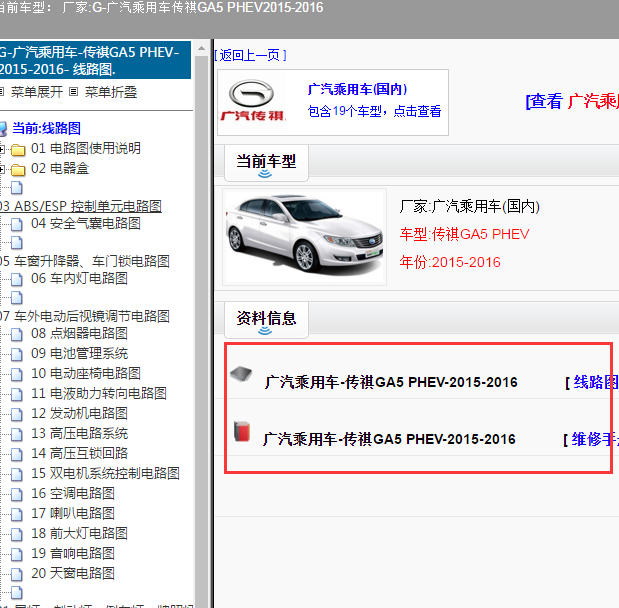Open 15 双电机系统控制电路图
This screenshot has width=619, height=608.
[x=105, y=473]
